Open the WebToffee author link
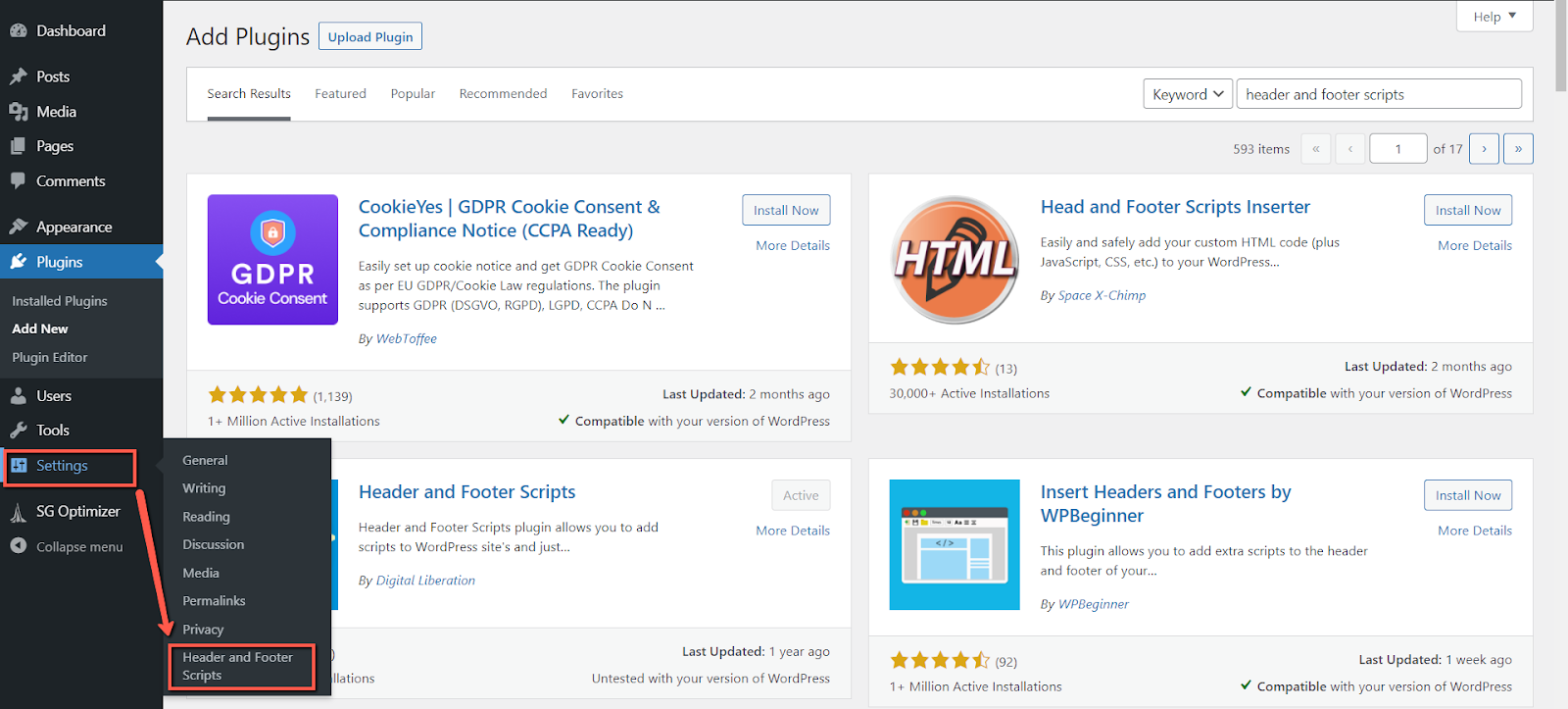 point(407,338)
